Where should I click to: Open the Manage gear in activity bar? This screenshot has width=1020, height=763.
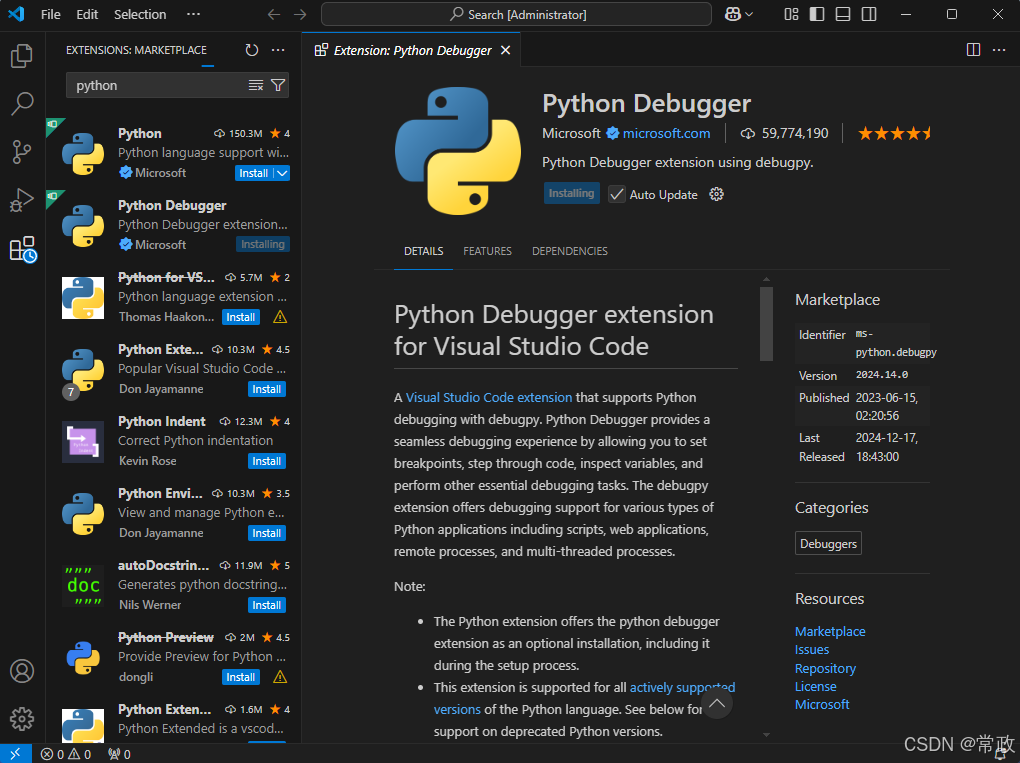coord(22,719)
